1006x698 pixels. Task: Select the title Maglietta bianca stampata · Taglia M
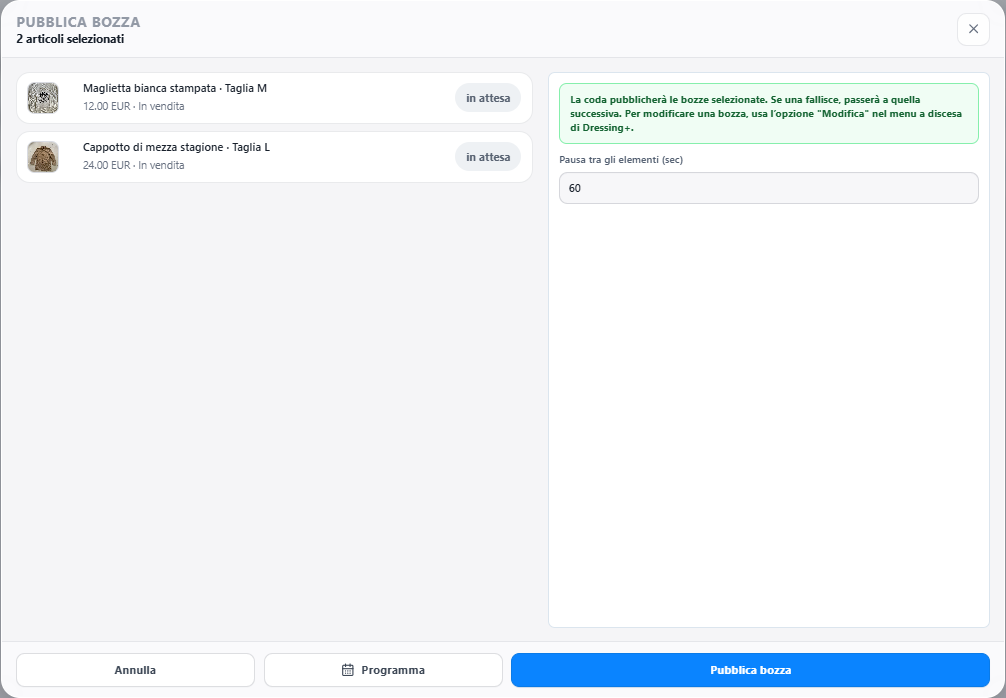click(x=175, y=88)
